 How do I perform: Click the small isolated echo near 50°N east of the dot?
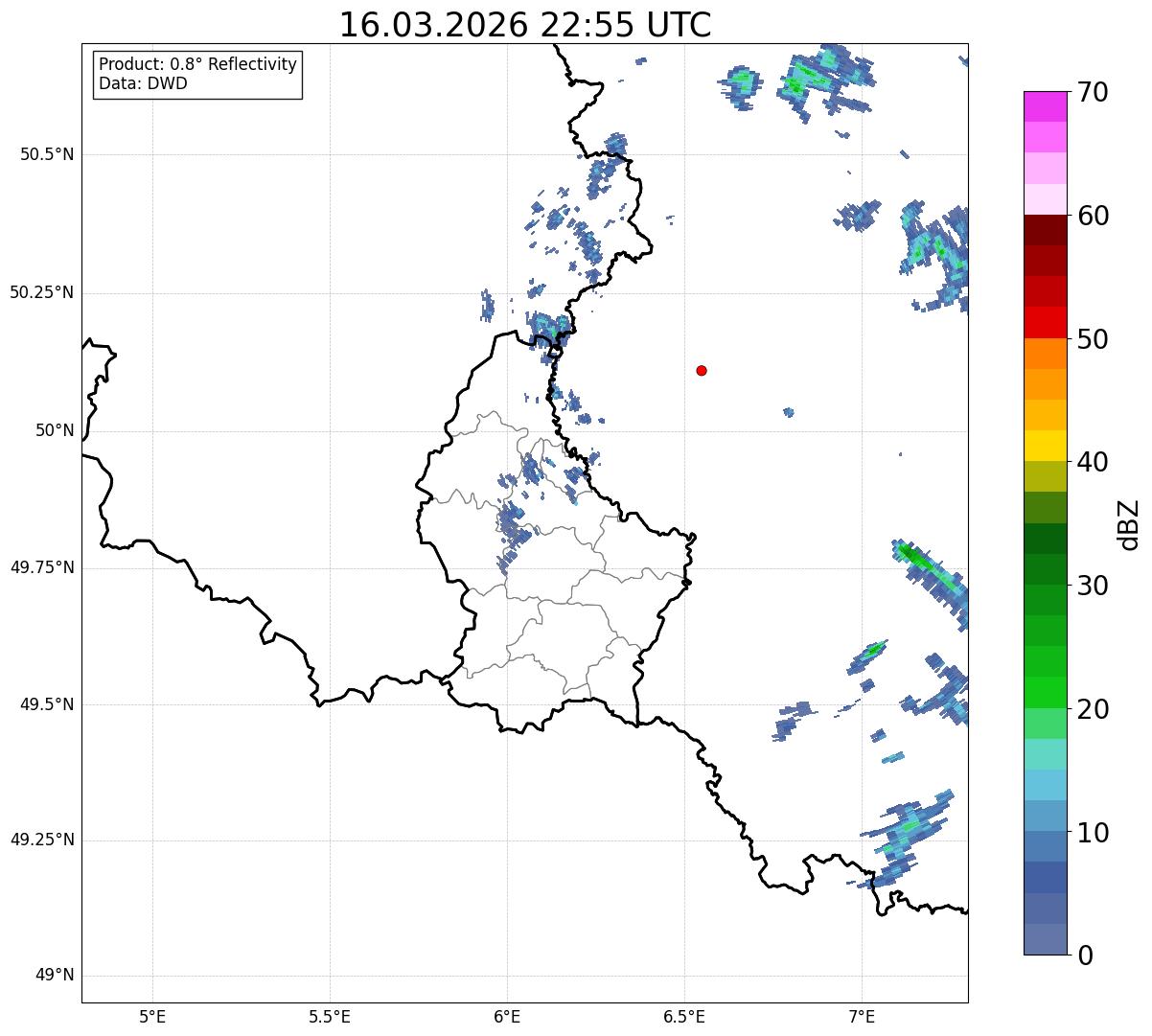tap(788, 412)
